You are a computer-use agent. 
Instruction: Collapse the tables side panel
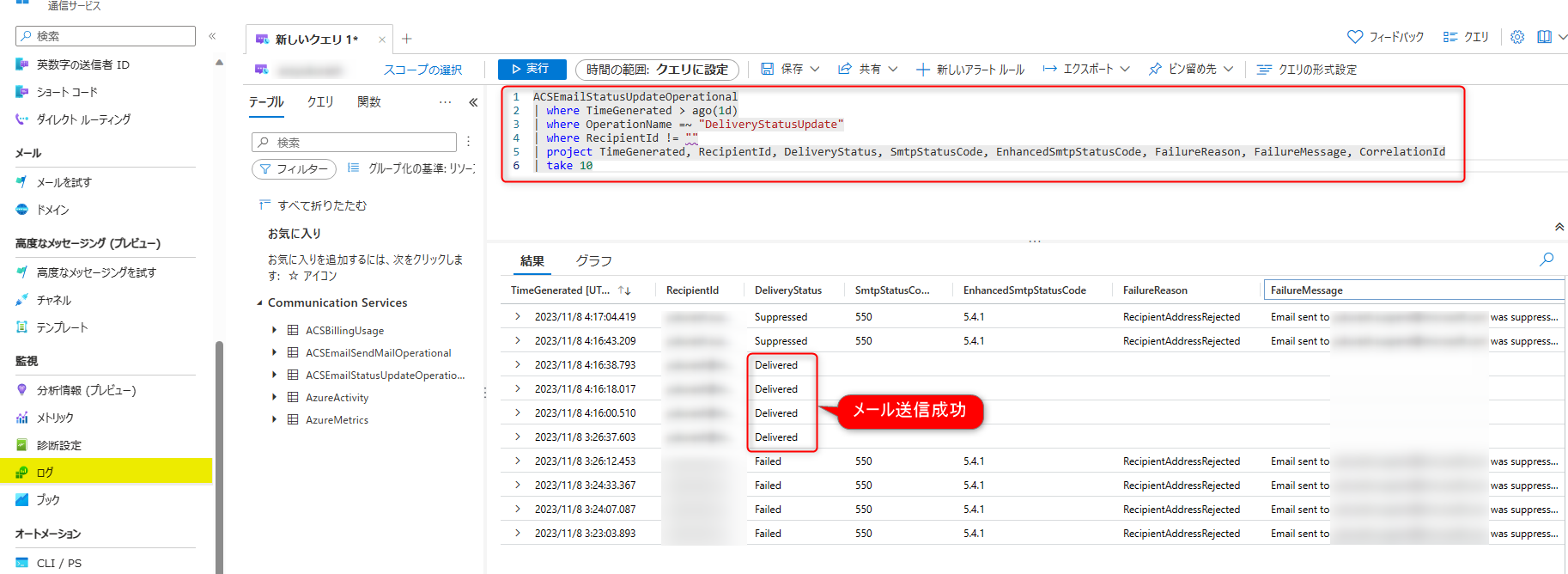[473, 102]
